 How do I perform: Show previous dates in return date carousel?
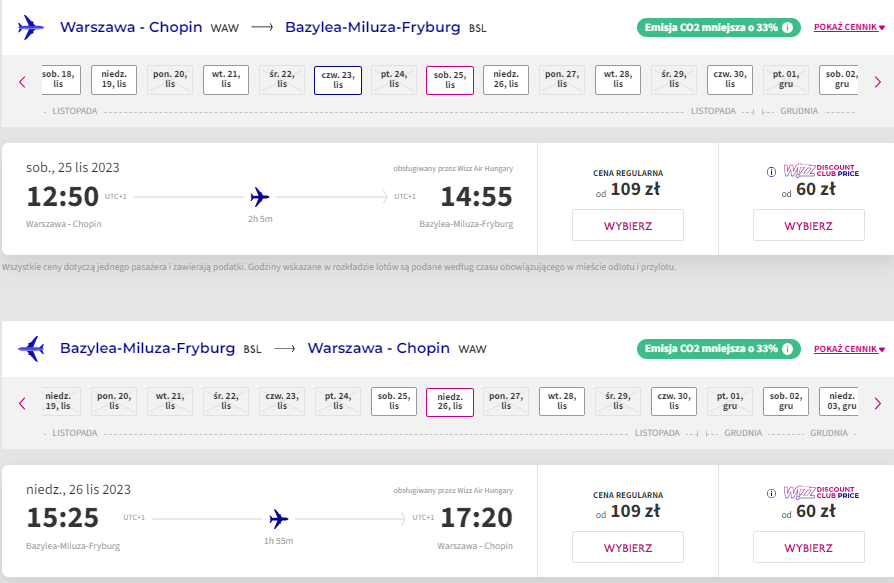point(22,403)
